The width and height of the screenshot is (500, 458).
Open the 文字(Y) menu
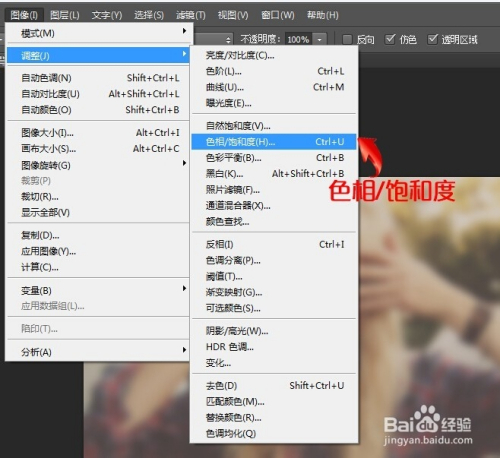(x=107, y=15)
